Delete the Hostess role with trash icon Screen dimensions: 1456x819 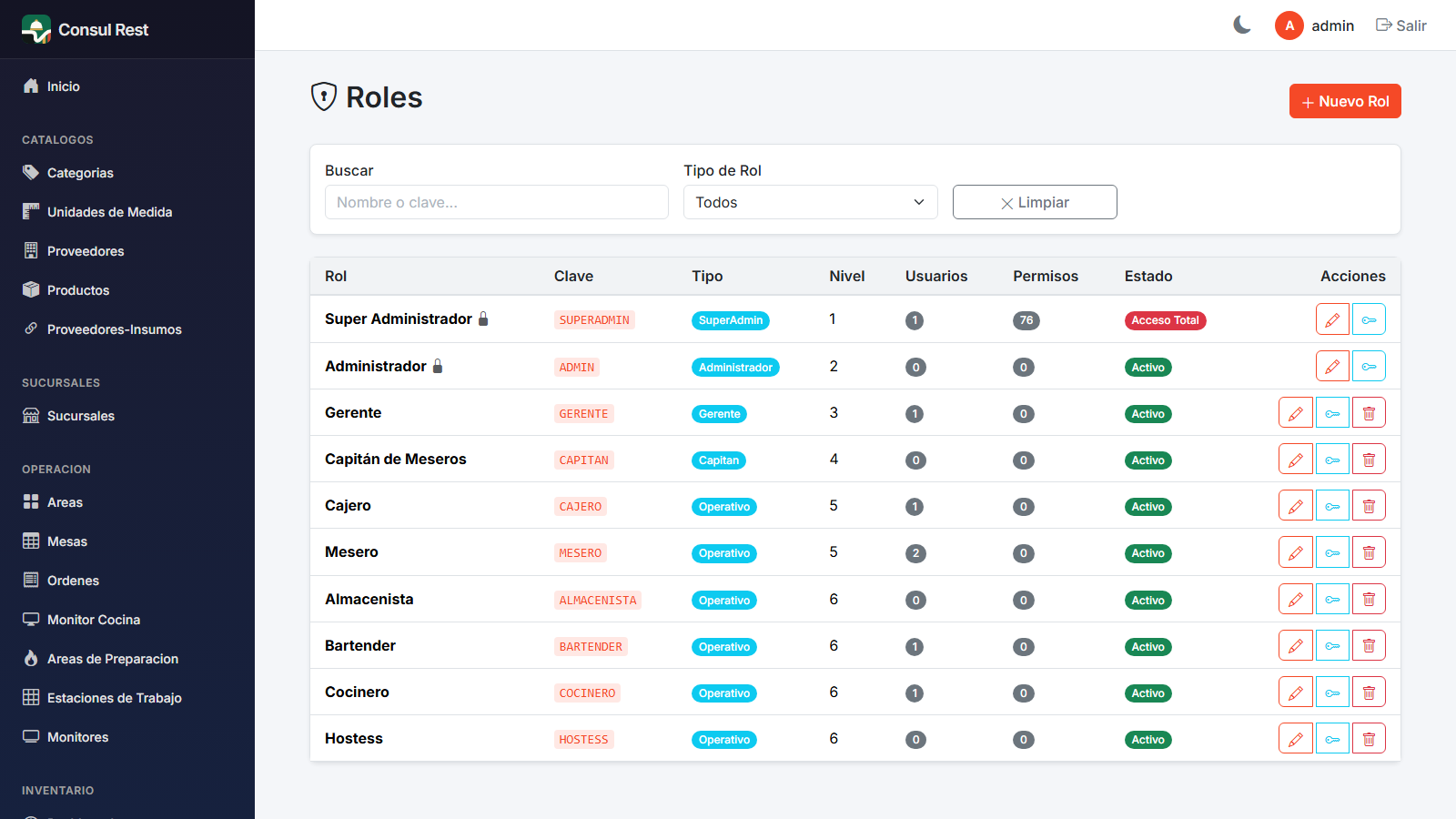click(1369, 739)
